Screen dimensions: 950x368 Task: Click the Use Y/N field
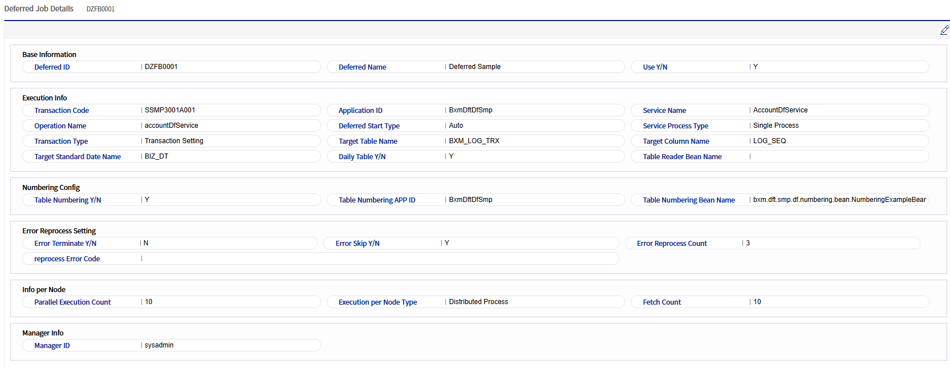pyautogui.click(x=780, y=67)
